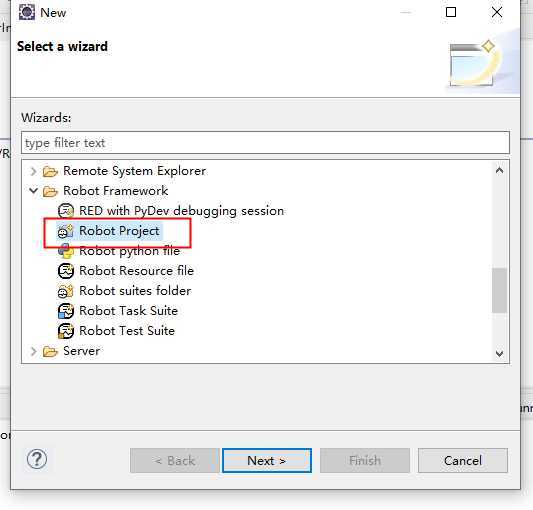The width and height of the screenshot is (533, 510).
Task: Click the wizard list scrollbar thumb
Action: click(499, 290)
